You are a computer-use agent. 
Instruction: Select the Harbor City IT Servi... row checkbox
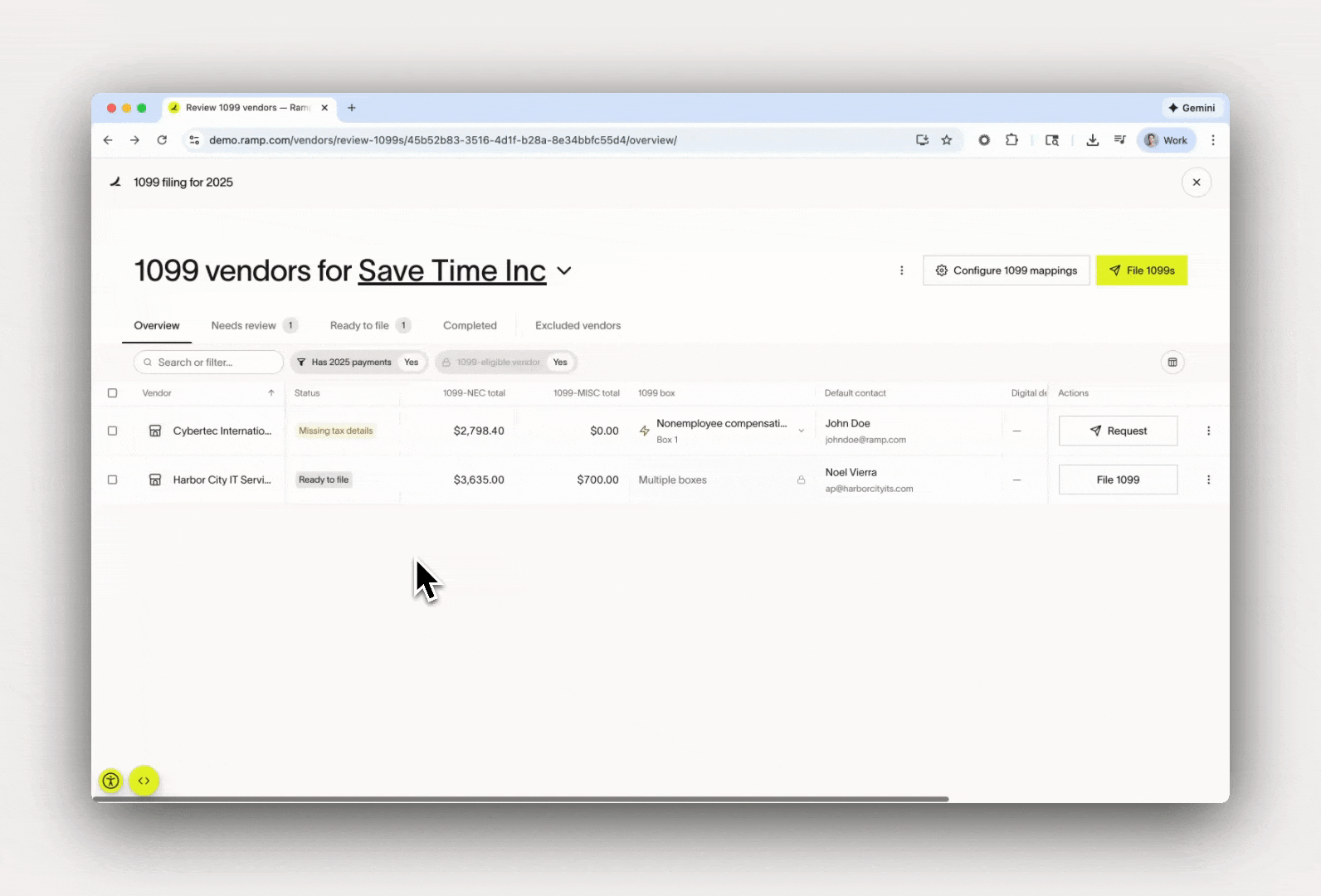[x=113, y=480]
